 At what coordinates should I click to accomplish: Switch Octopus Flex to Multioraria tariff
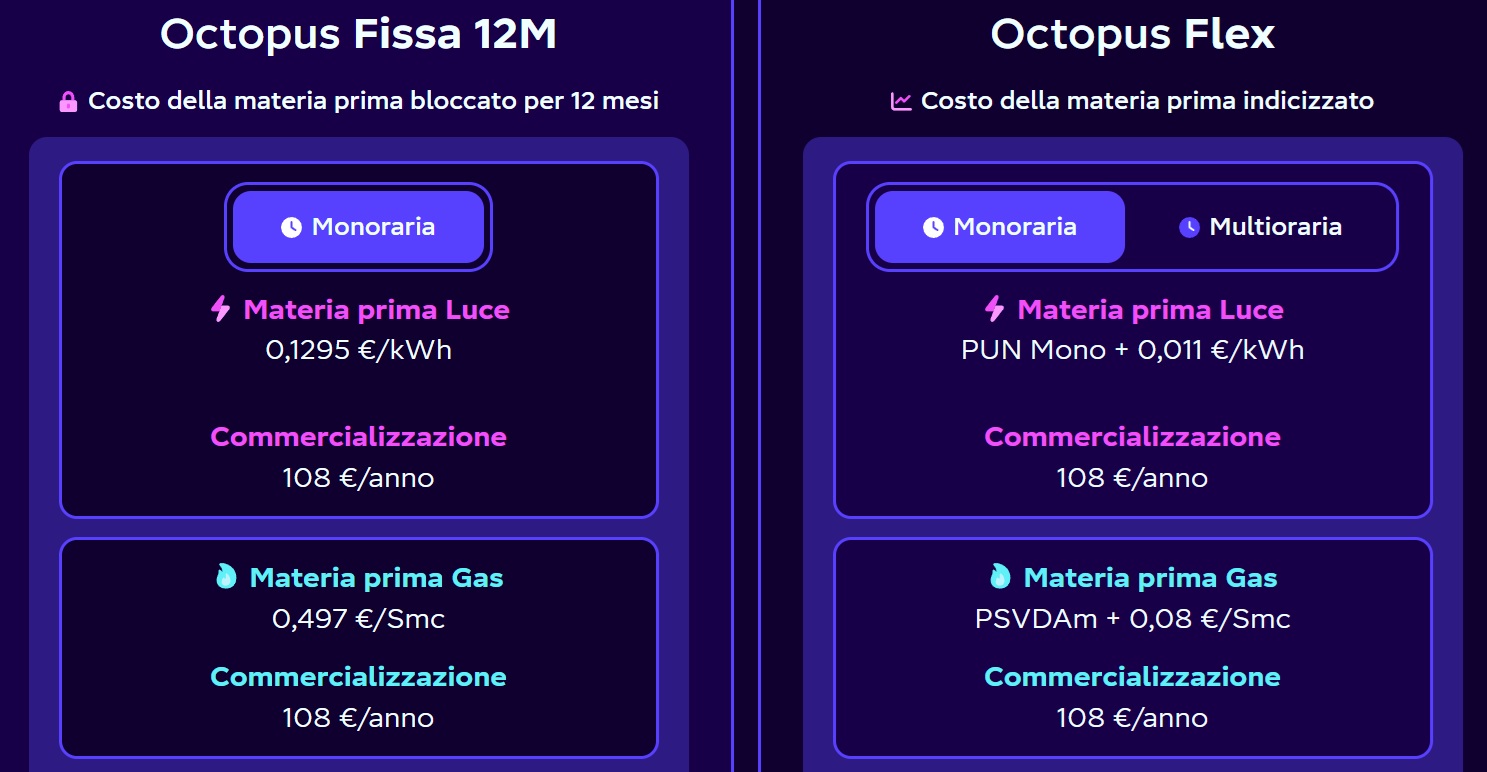tap(1261, 227)
